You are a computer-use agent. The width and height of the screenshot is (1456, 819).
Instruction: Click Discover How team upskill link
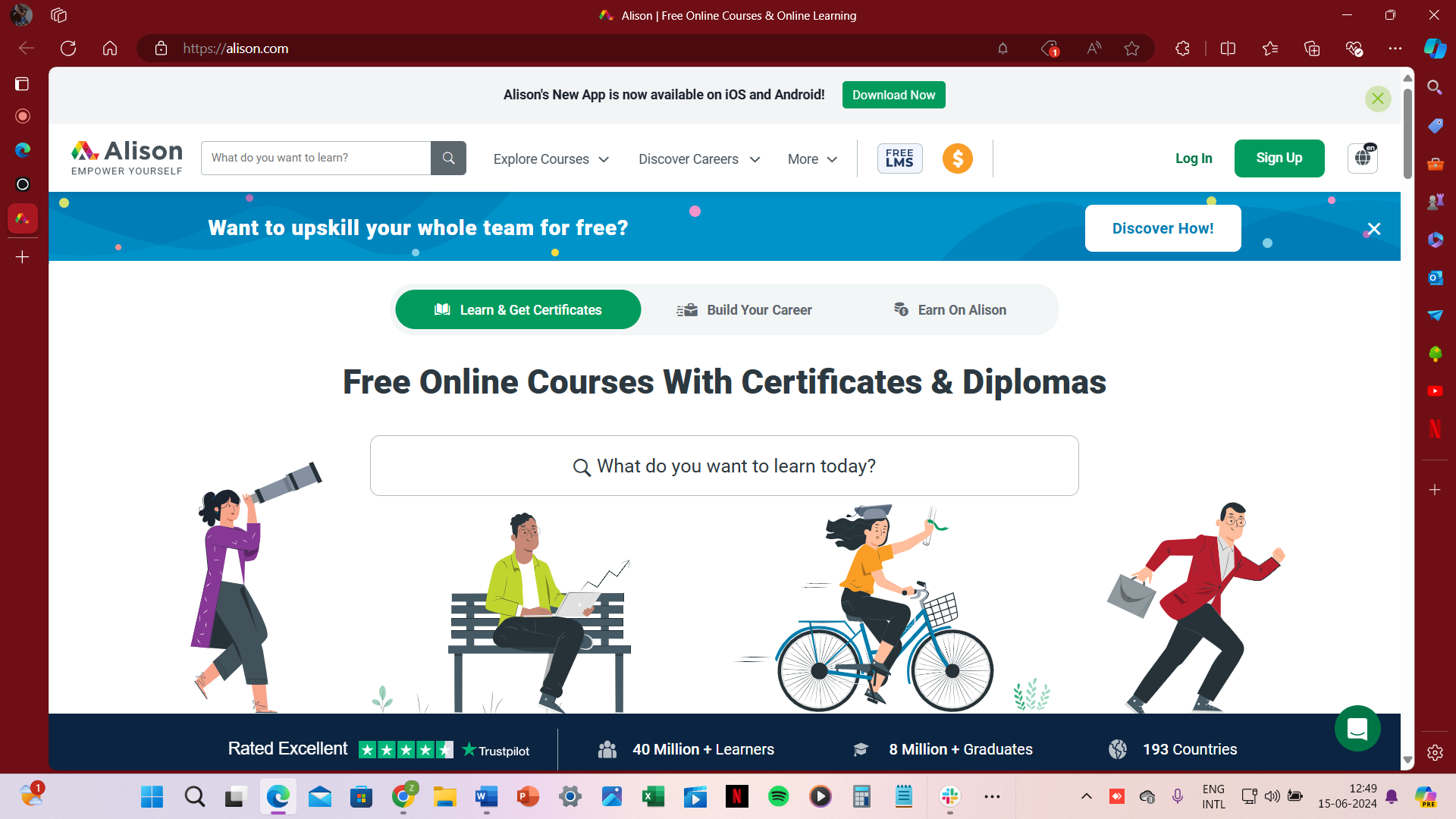[1163, 228]
